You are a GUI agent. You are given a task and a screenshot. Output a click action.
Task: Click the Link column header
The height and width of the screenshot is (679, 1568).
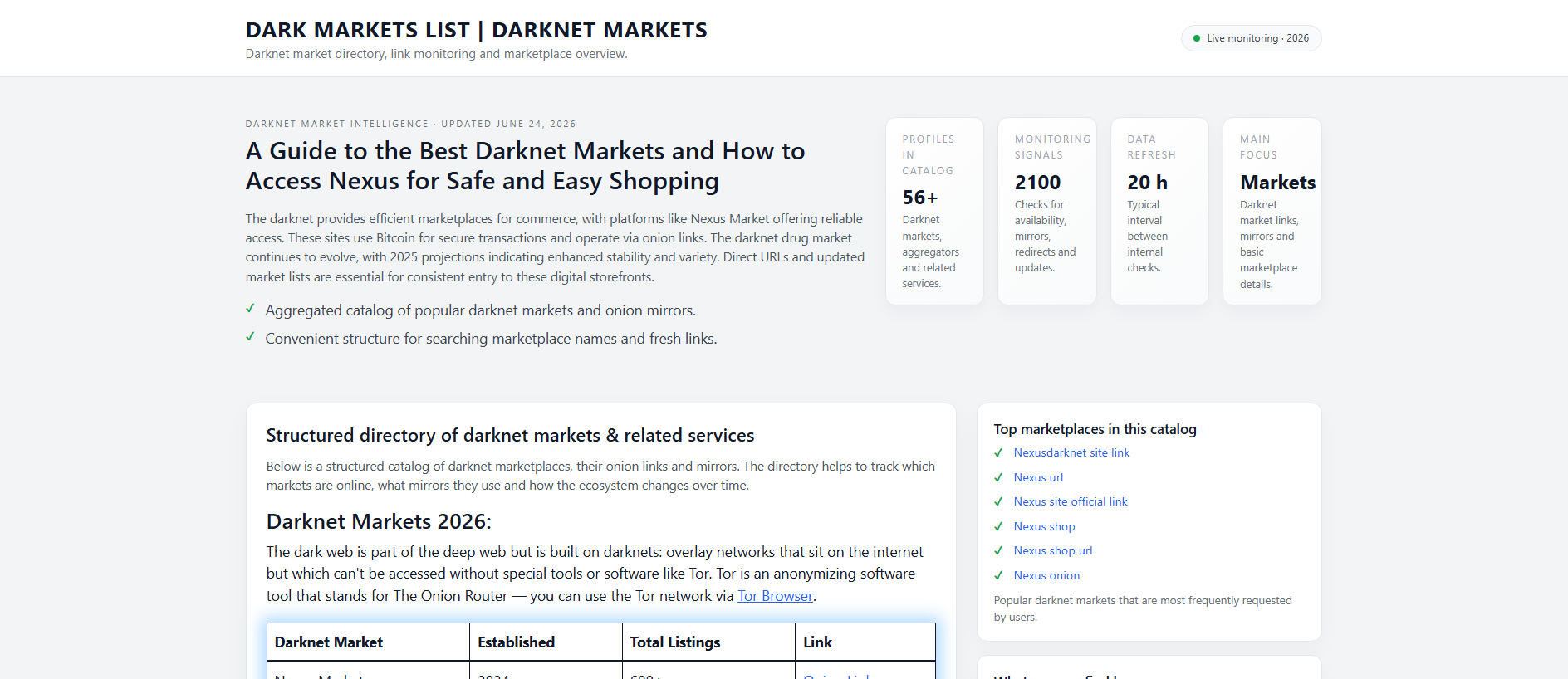[x=865, y=642]
